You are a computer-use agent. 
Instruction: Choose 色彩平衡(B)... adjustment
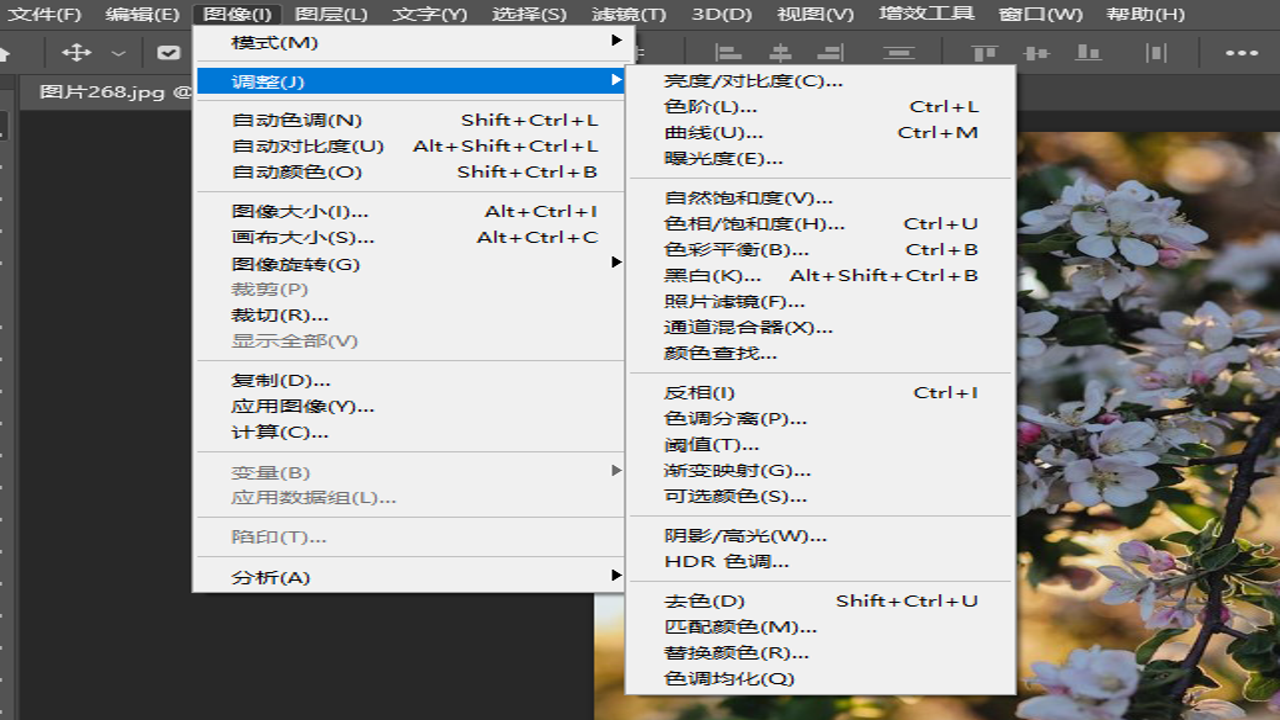pos(821,250)
